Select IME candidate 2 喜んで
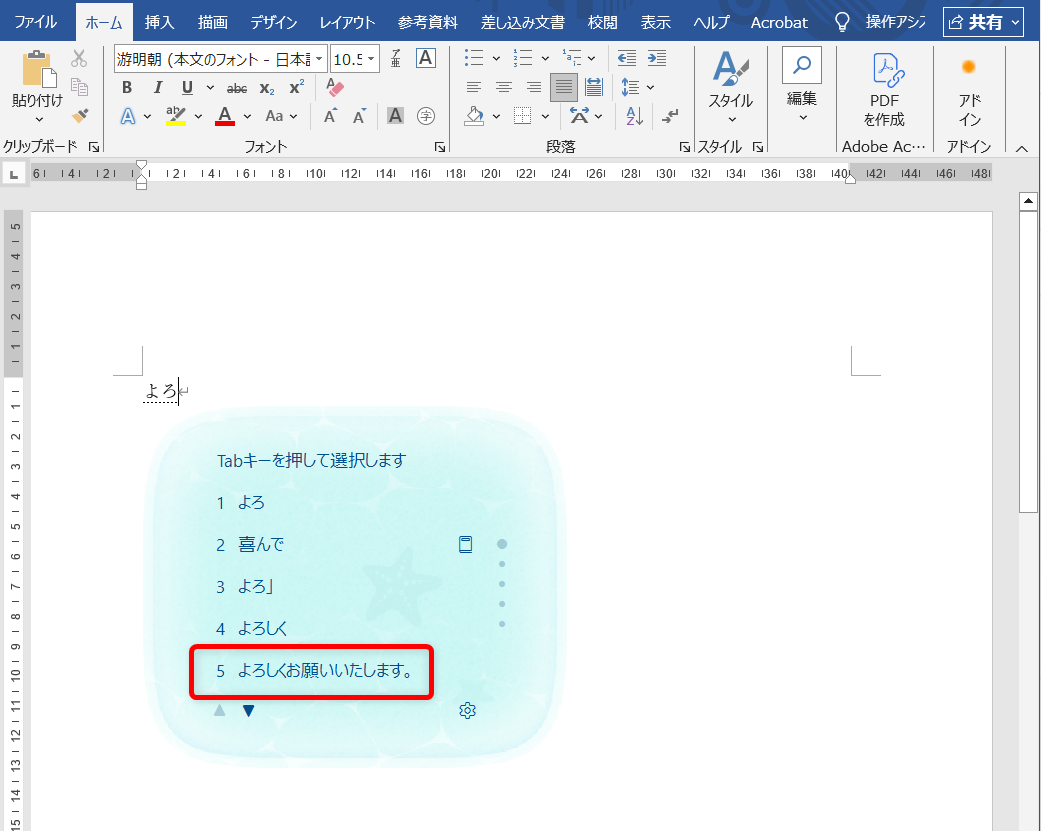 pos(250,545)
